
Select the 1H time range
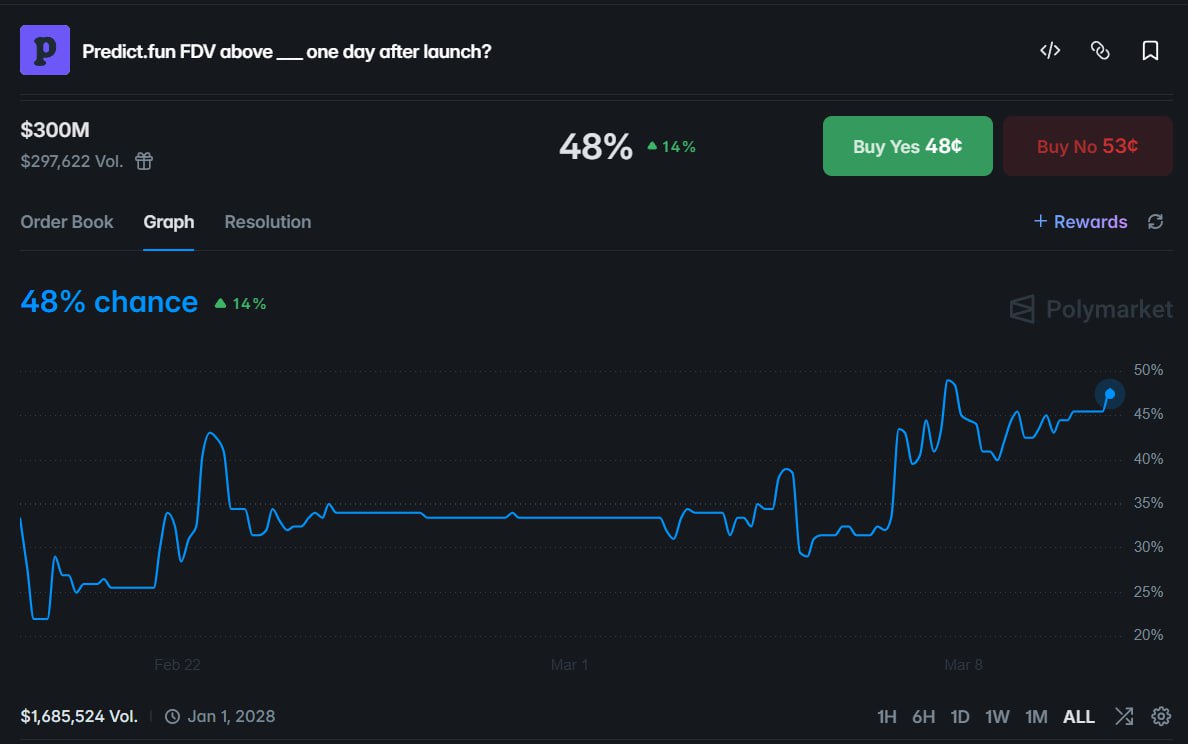886,716
